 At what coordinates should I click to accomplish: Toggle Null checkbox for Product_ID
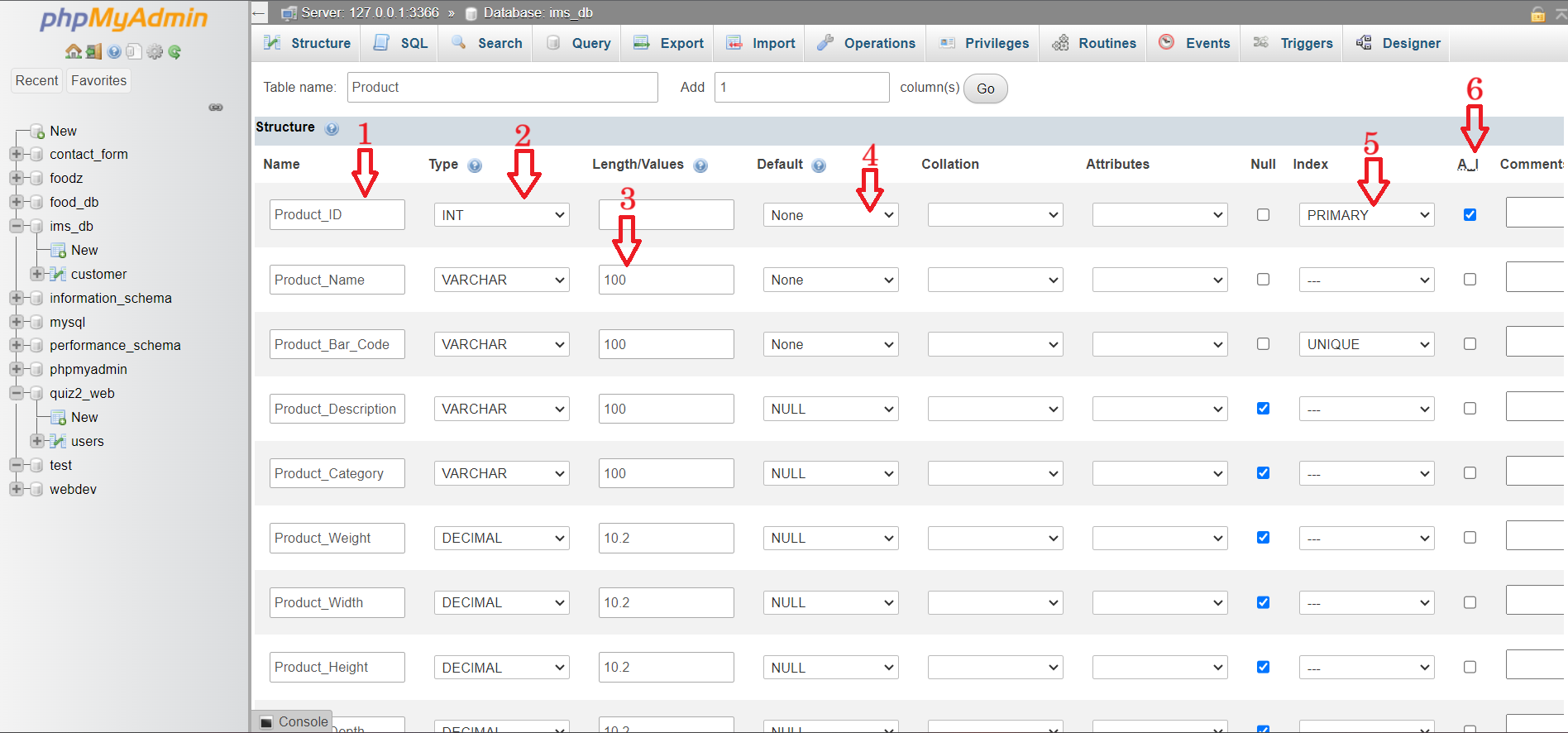point(1263,214)
